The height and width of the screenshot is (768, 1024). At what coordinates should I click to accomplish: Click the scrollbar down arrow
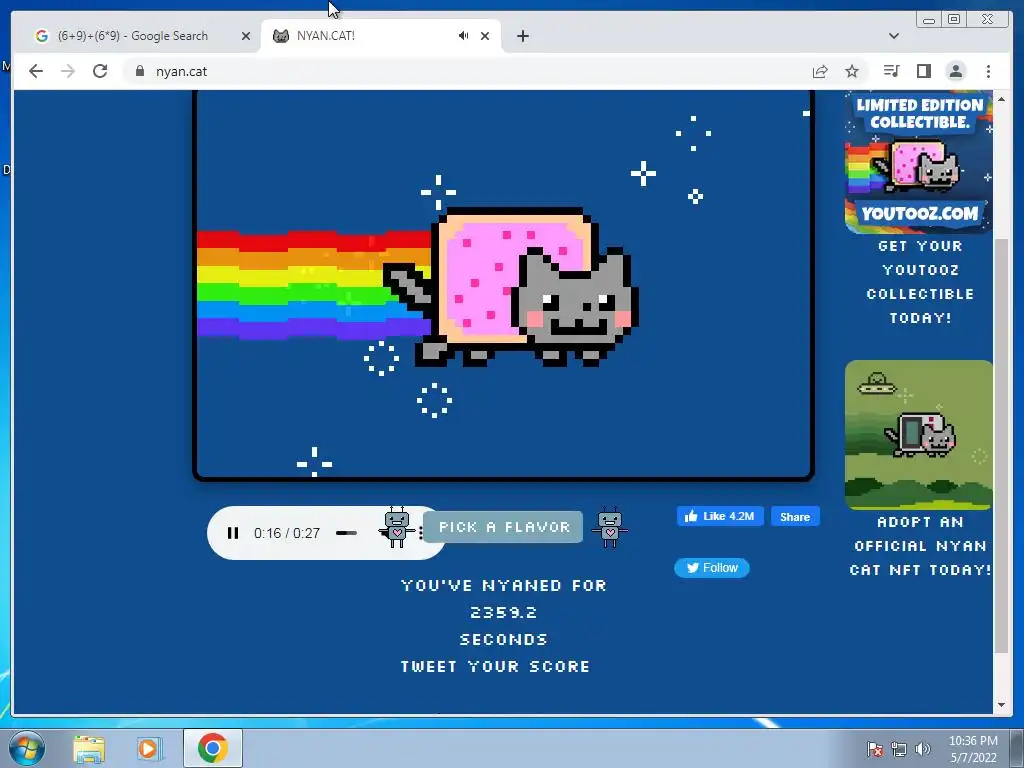[x=1001, y=705]
